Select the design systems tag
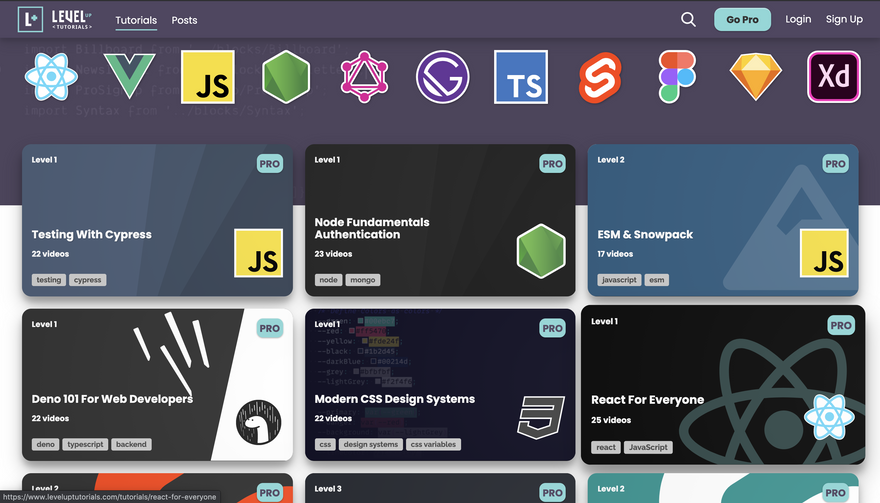This screenshot has width=880, height=503. (370, 445)
